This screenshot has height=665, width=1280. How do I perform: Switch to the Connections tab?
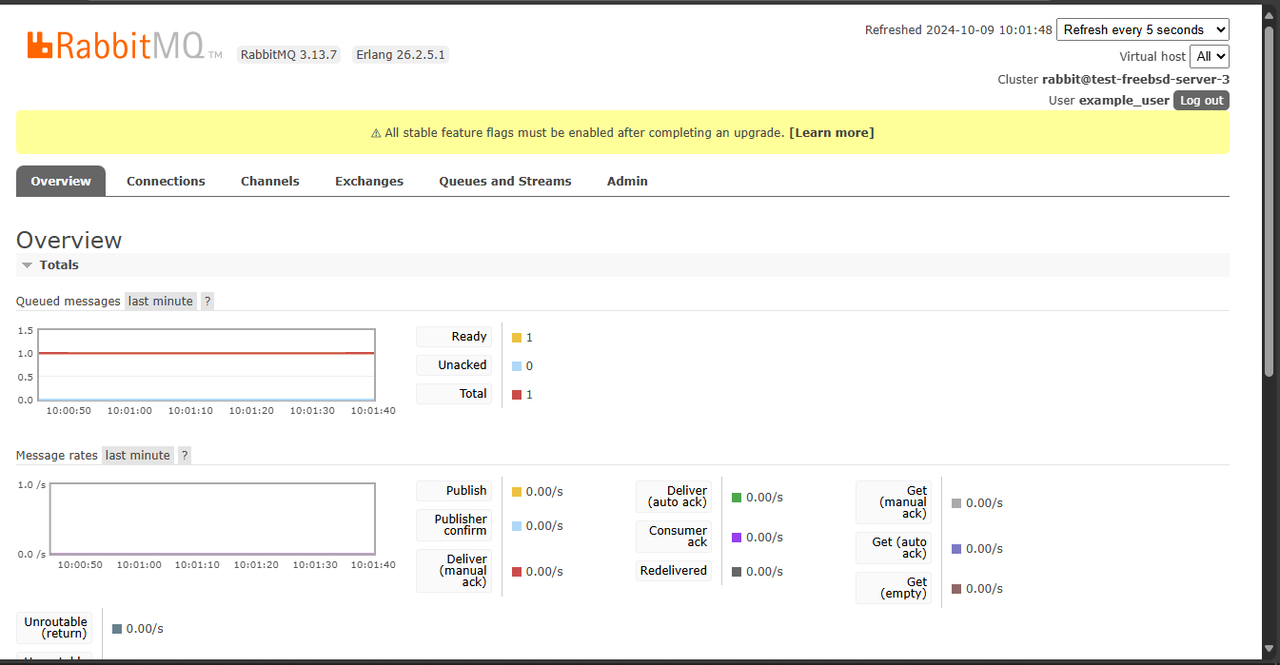coord(166,181)
